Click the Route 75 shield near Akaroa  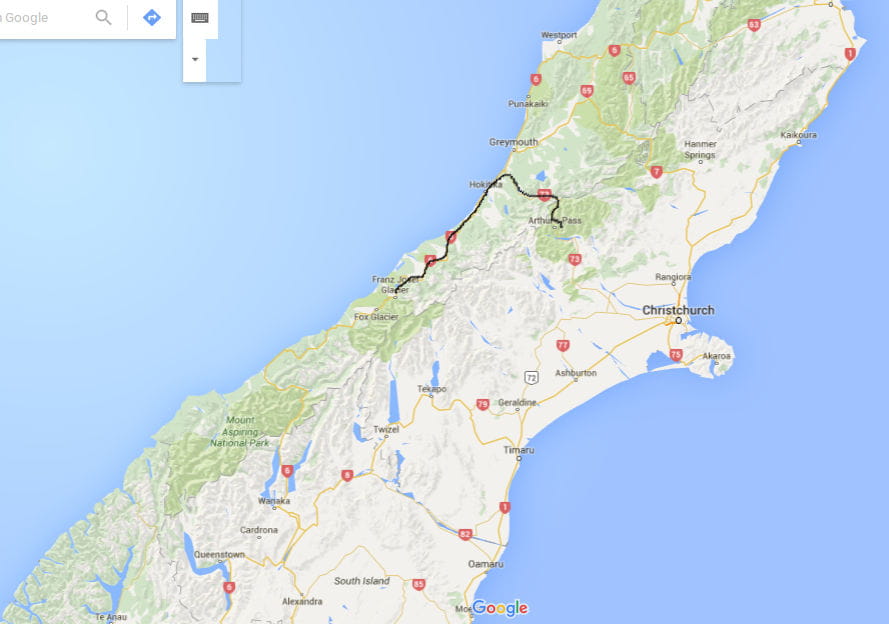[676, 355]
